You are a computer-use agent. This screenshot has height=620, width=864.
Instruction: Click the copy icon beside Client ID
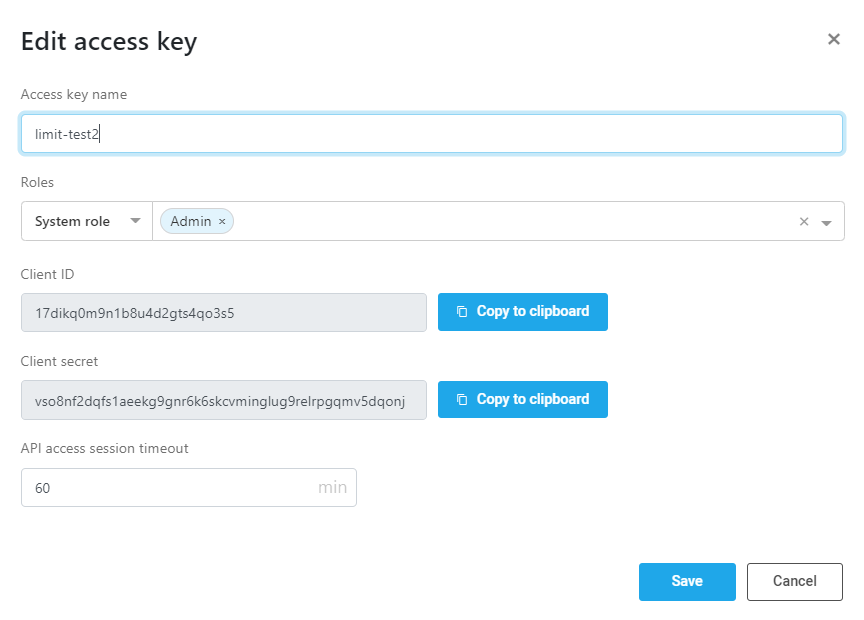click(x=462, y=311)
